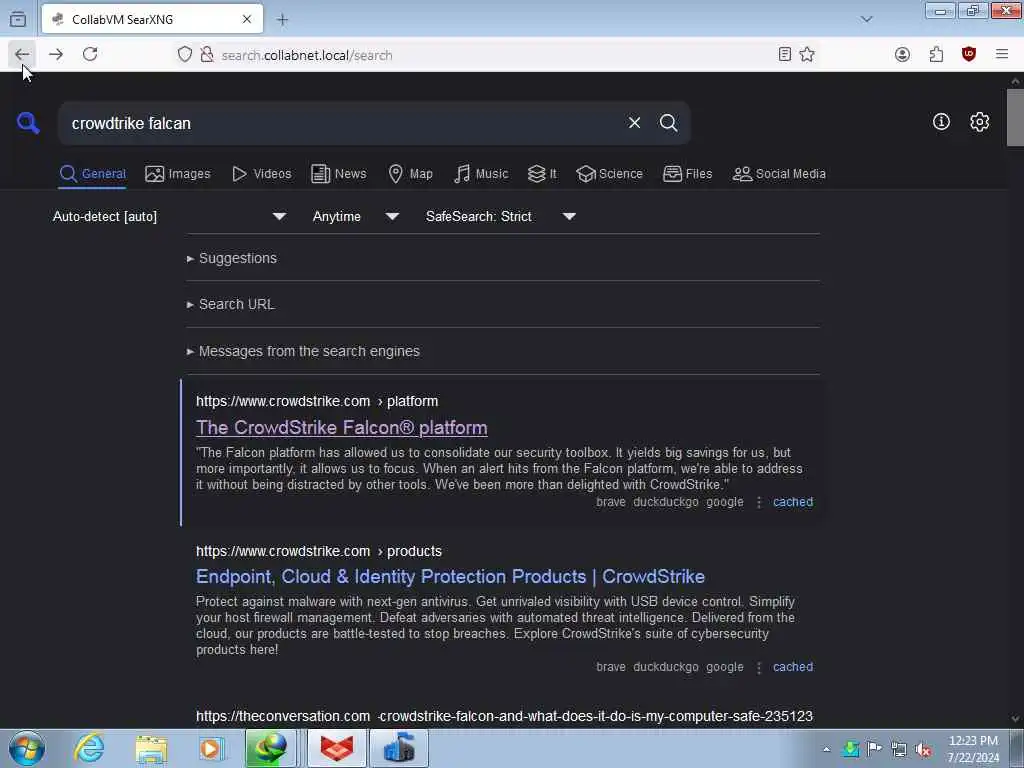Viewport: 1024px width, 768px height.
Task: Switch to the Social Media category
Action: pos(779,174)
